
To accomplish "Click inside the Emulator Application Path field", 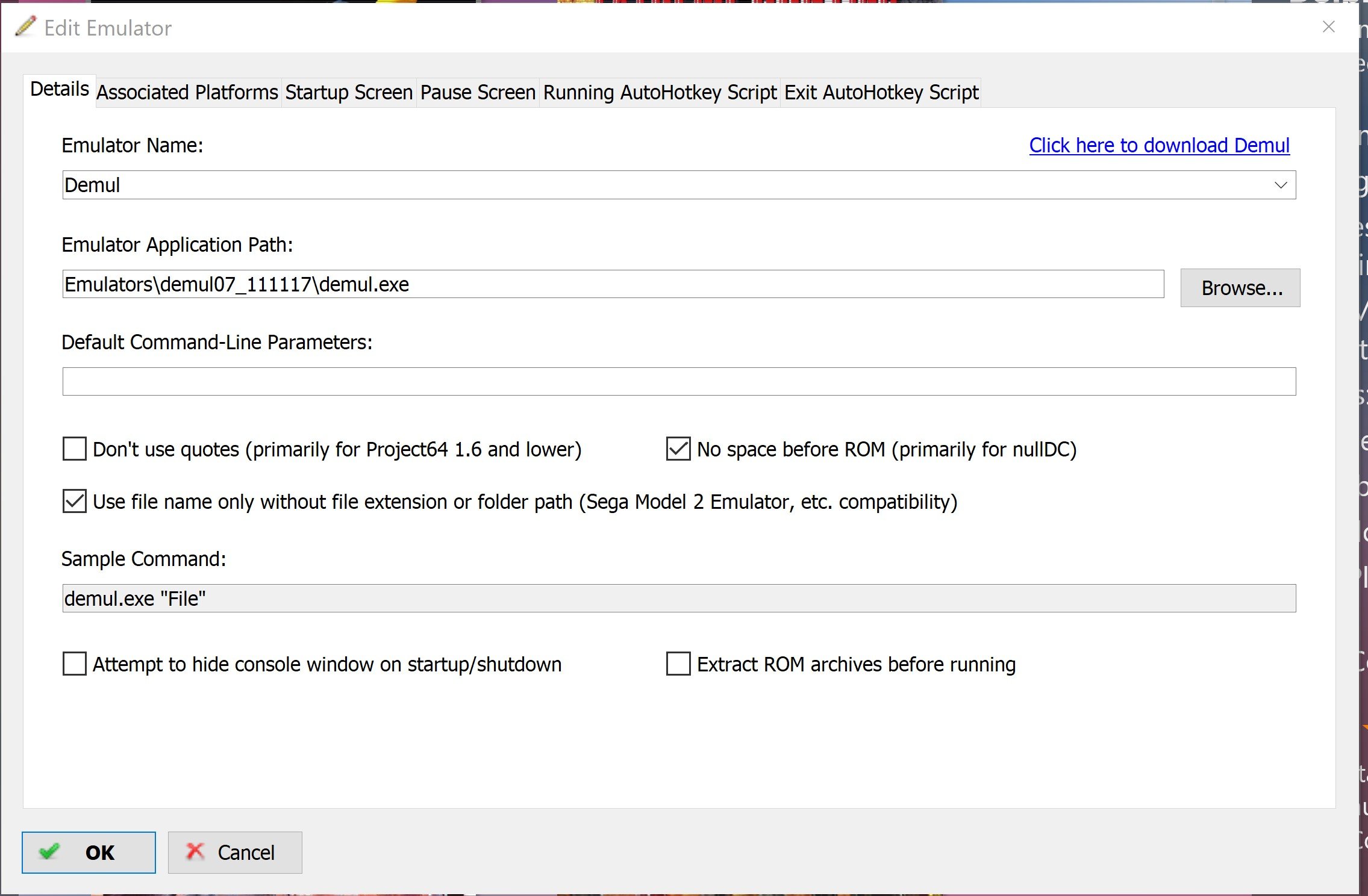I will point(613,284).
